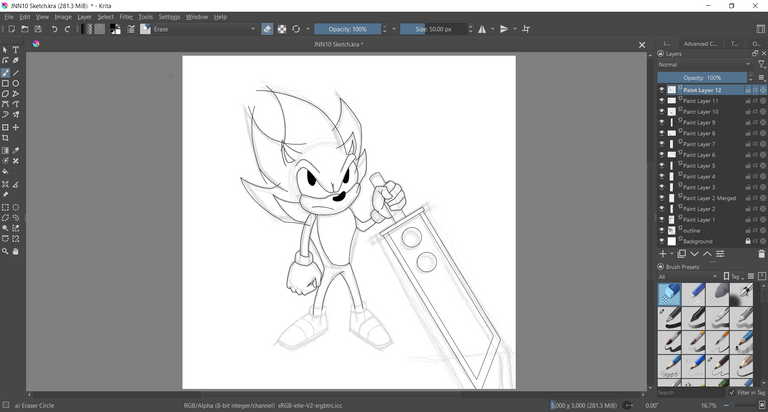Click the Save document icon

(38, 29)
